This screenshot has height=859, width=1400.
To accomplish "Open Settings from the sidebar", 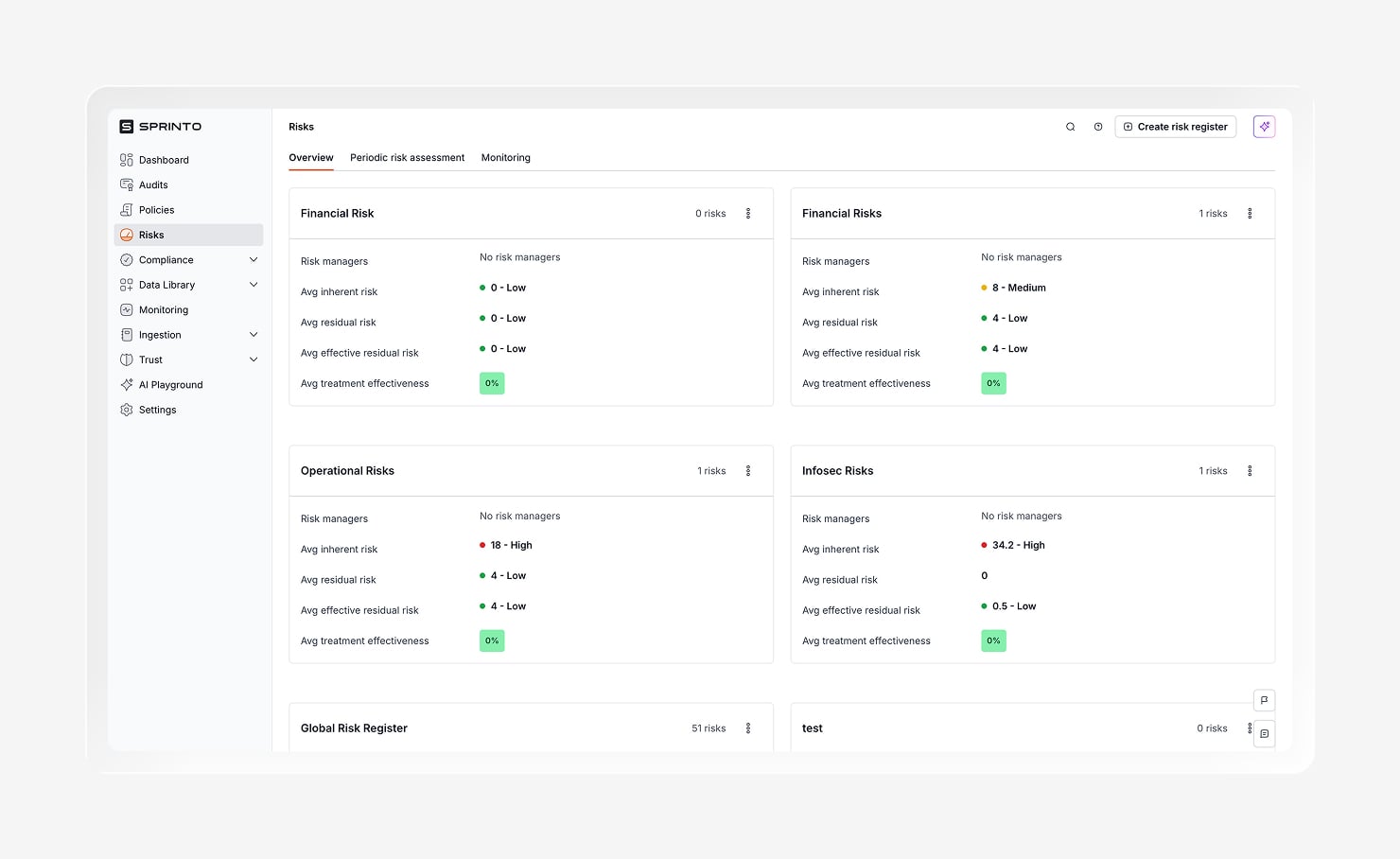I will [x=188, y=410].
